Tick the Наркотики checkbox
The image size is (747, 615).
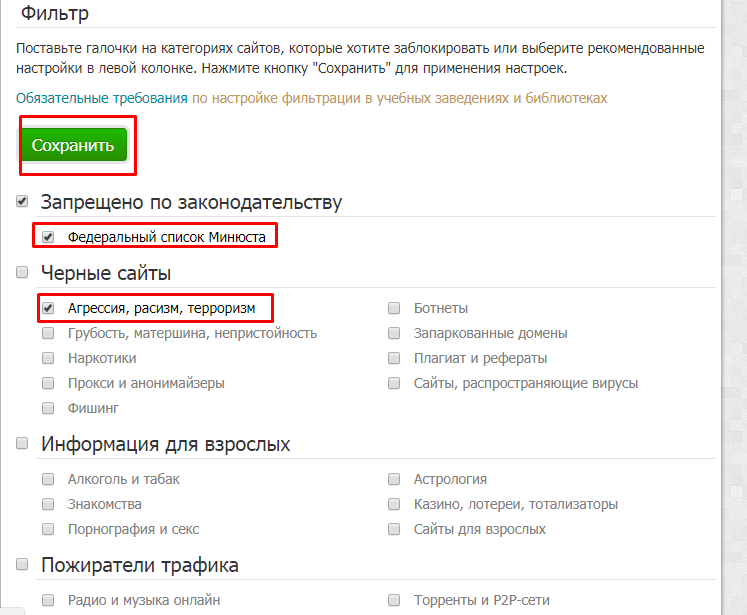pos(48,358)
